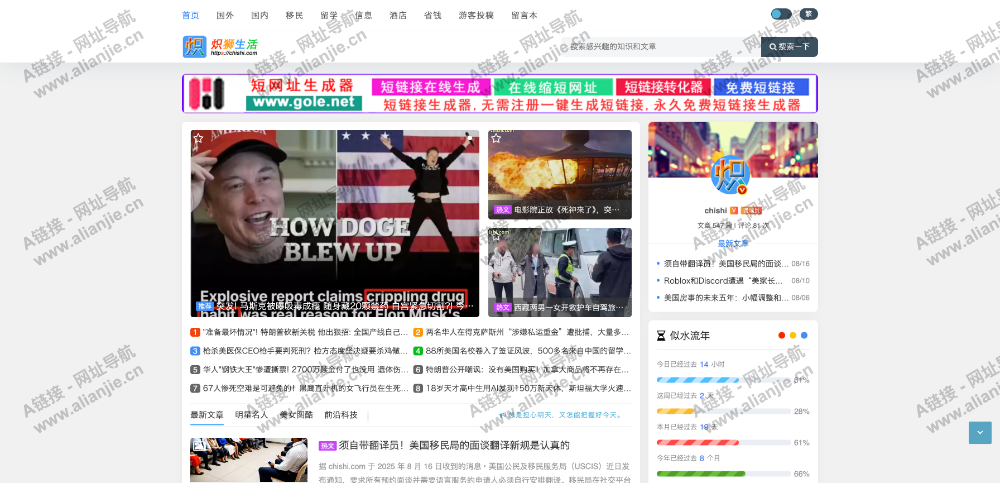Open the Roblox和Discord article link
The height and width of the screenshot is (483, 1000).
[724, 281]
